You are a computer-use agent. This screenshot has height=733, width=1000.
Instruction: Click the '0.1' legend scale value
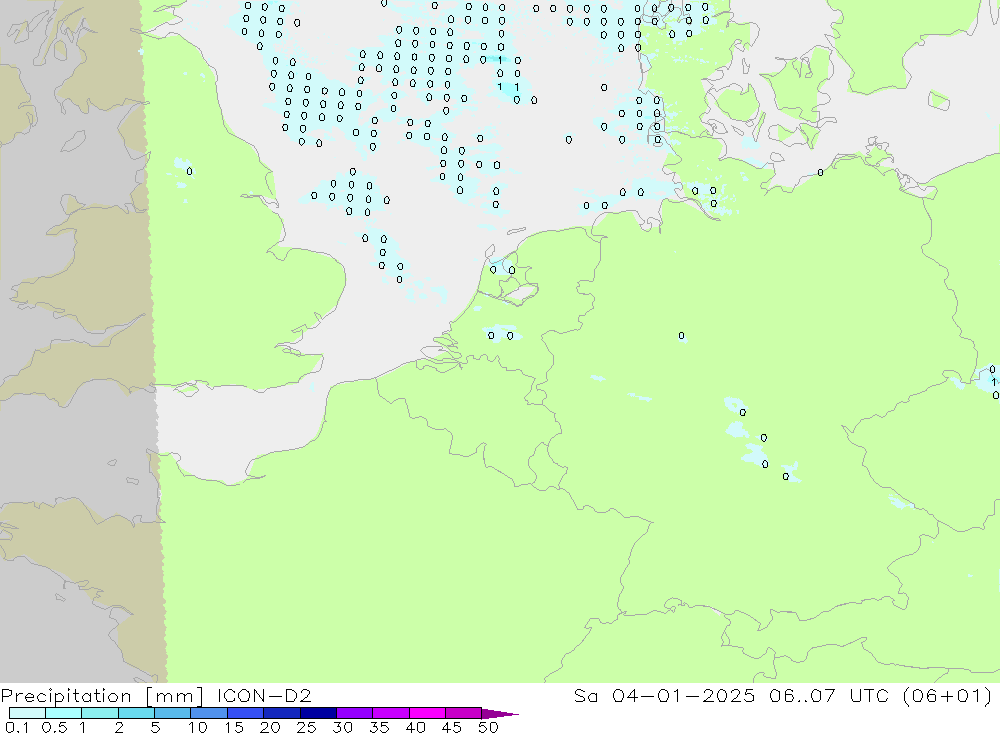click(17, 727)
